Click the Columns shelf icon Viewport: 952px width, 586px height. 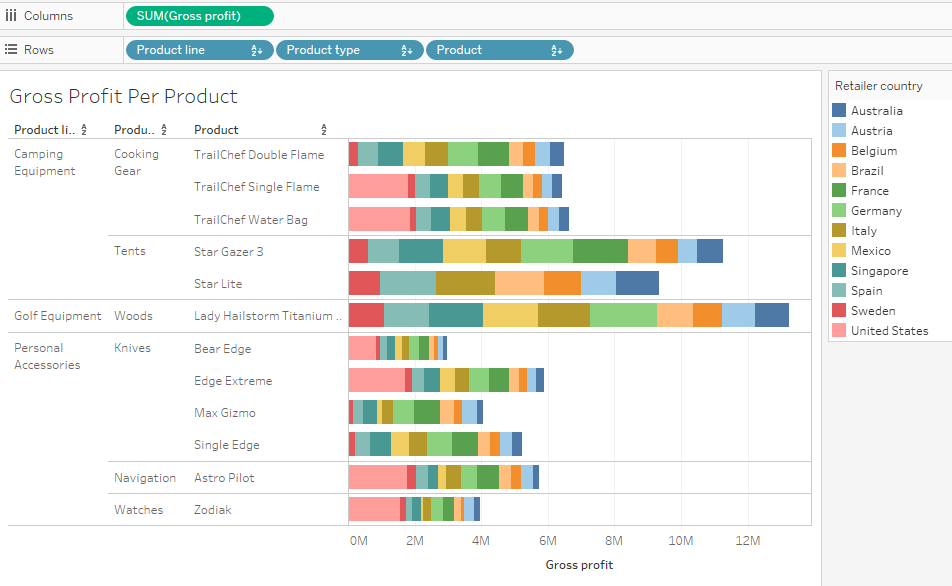coord(12,15)
